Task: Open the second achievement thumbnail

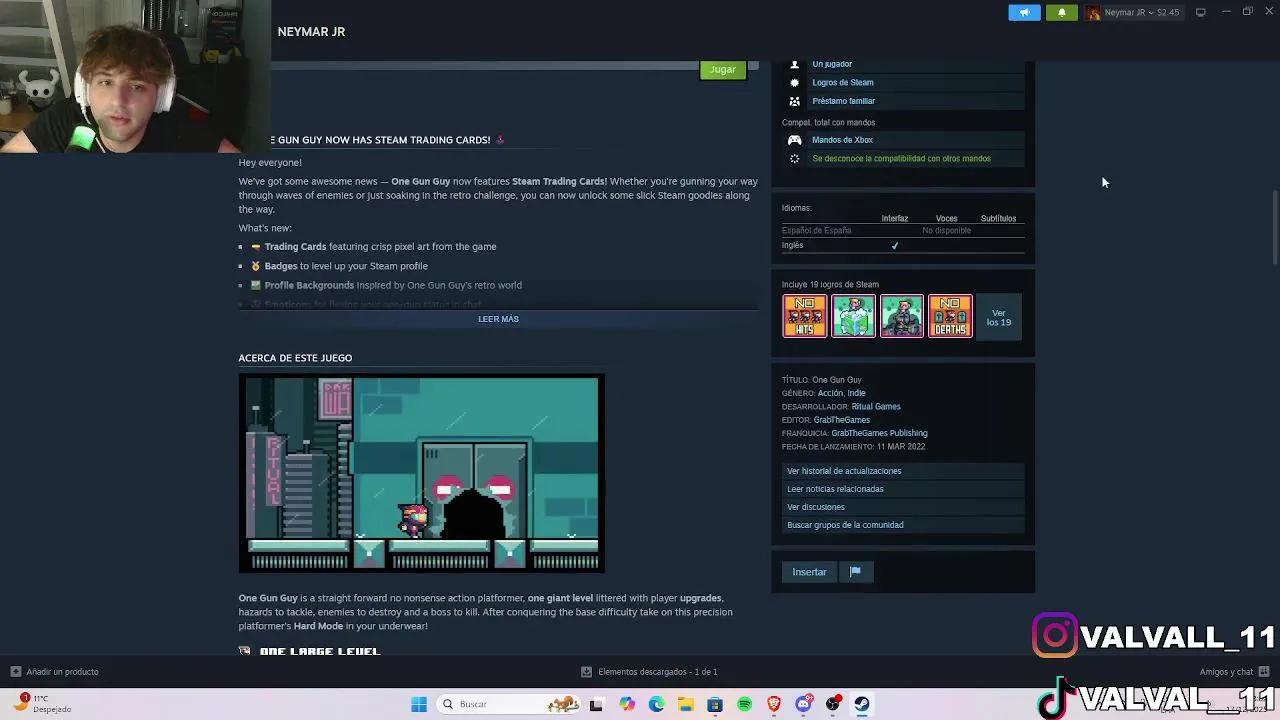Action: 853,316
